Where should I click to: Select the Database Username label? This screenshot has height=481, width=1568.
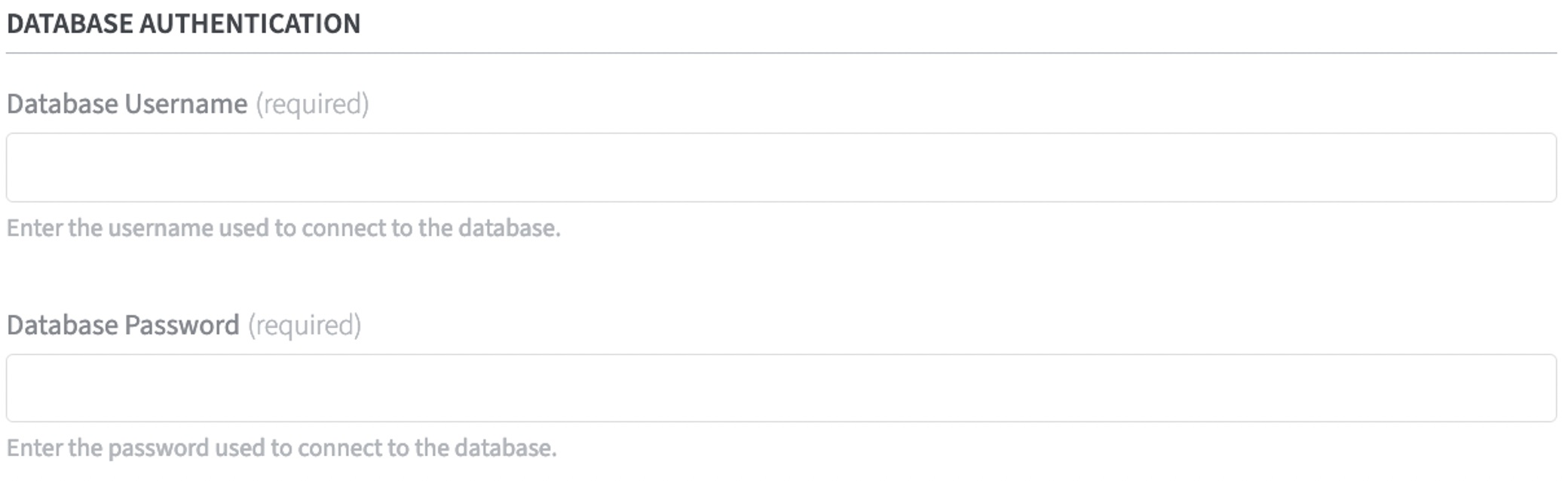point(127,104)
